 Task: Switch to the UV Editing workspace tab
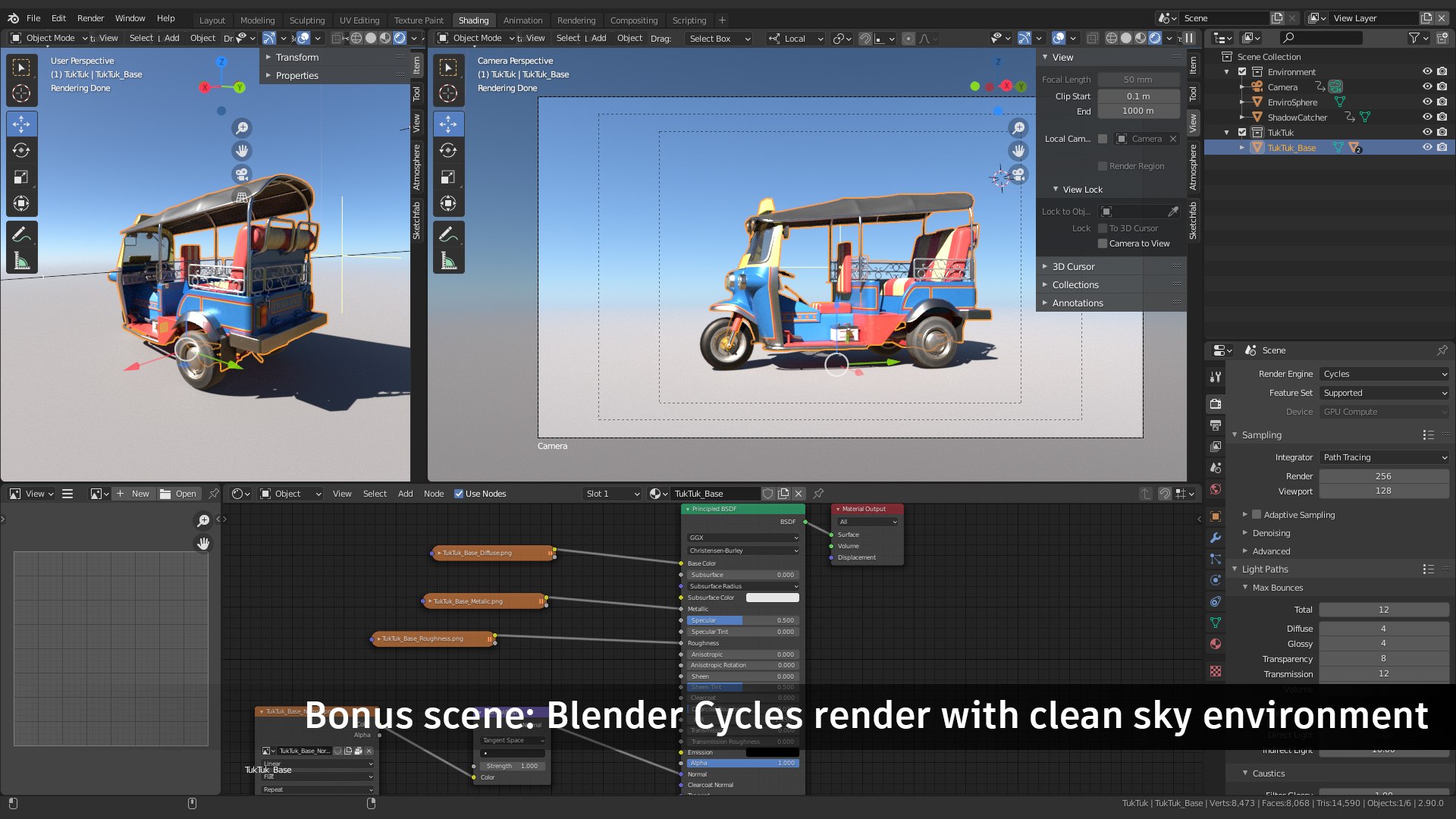(x=359, y=20)
